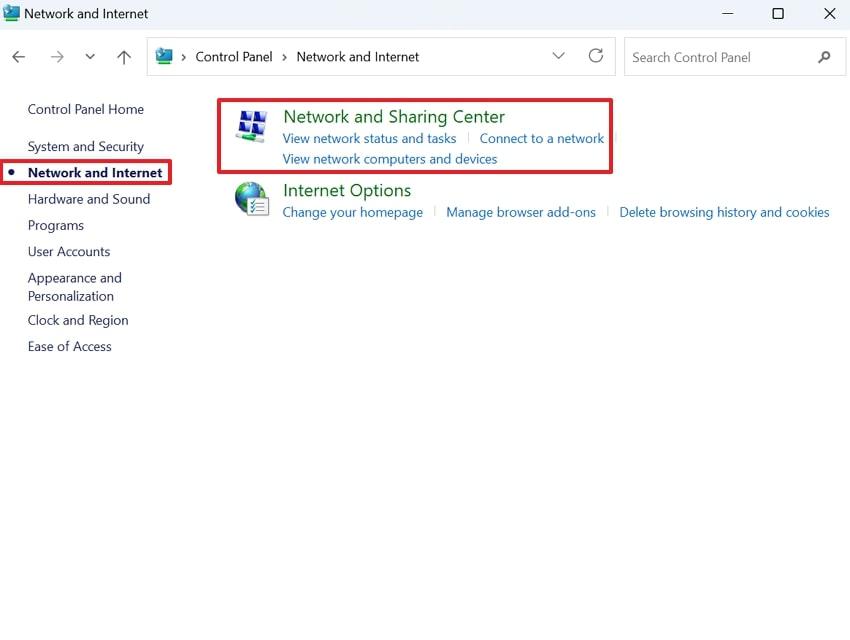Open Manage browser add-ons
The width and height of the screenshot is (850, 640).
(x=521, y=212)
